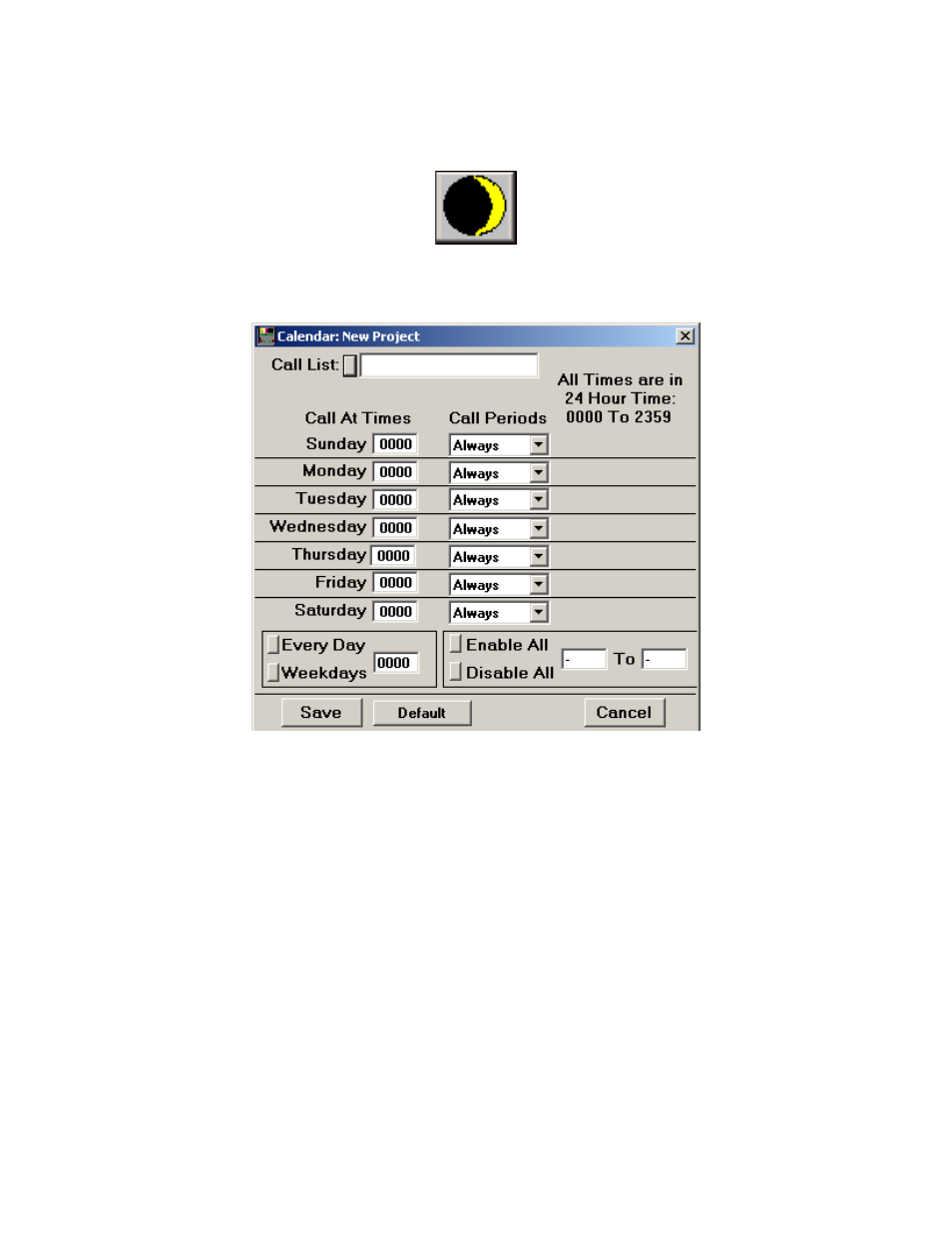Viewport: 952px width, 1233px height.
Task: Click the Thursday call time field
Action: click(x=393, y=556)
